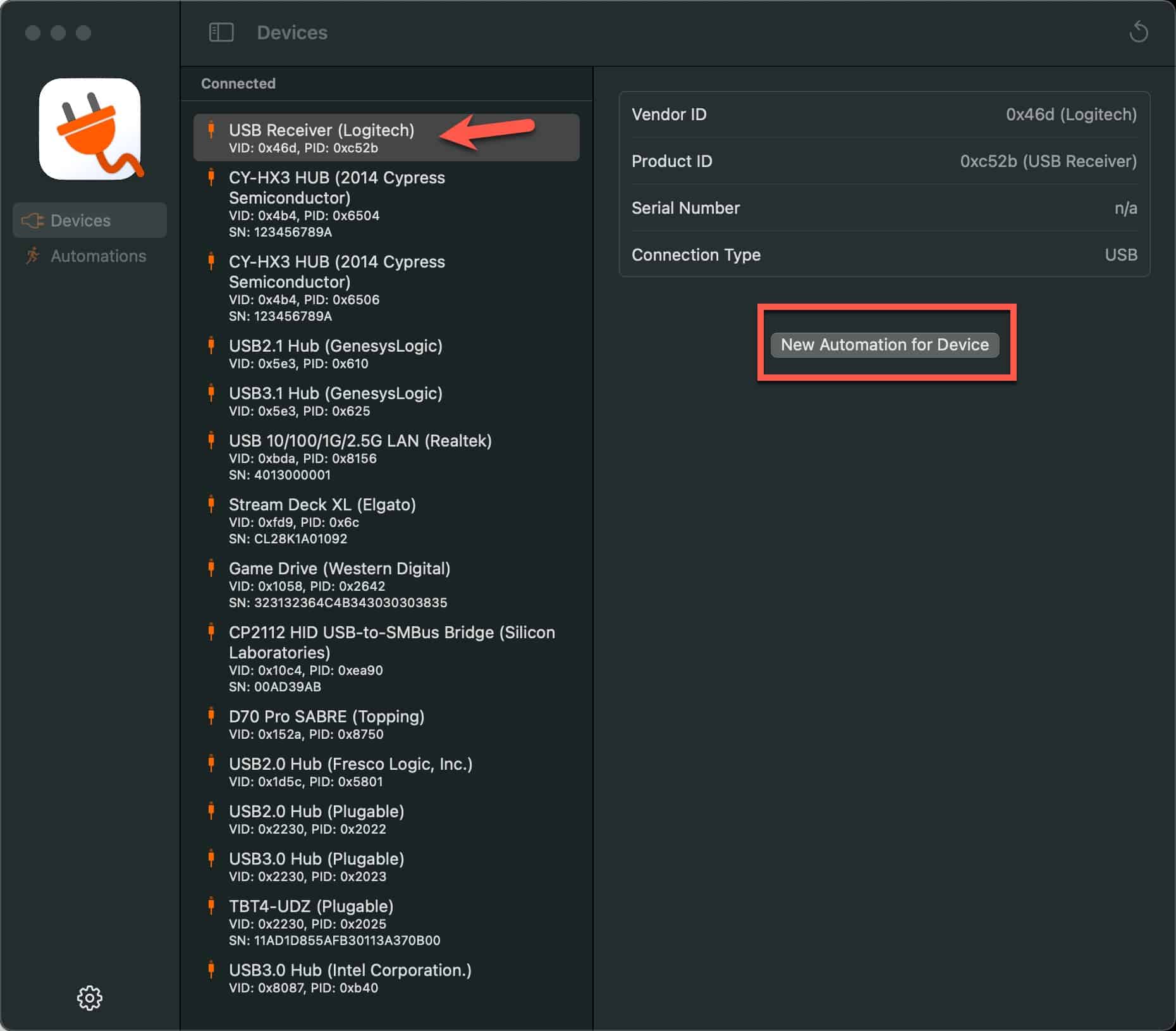This screenshot has height=1031, width=1176.
Task: Select USB2.0 Hub (Plugable)
Action: 386,819
